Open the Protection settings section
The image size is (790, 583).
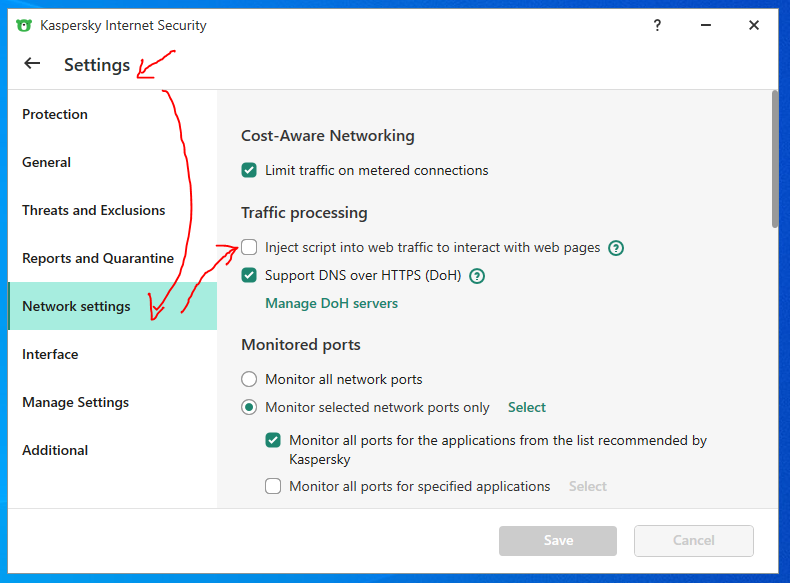pyautogui.click(x=55, y=115)
